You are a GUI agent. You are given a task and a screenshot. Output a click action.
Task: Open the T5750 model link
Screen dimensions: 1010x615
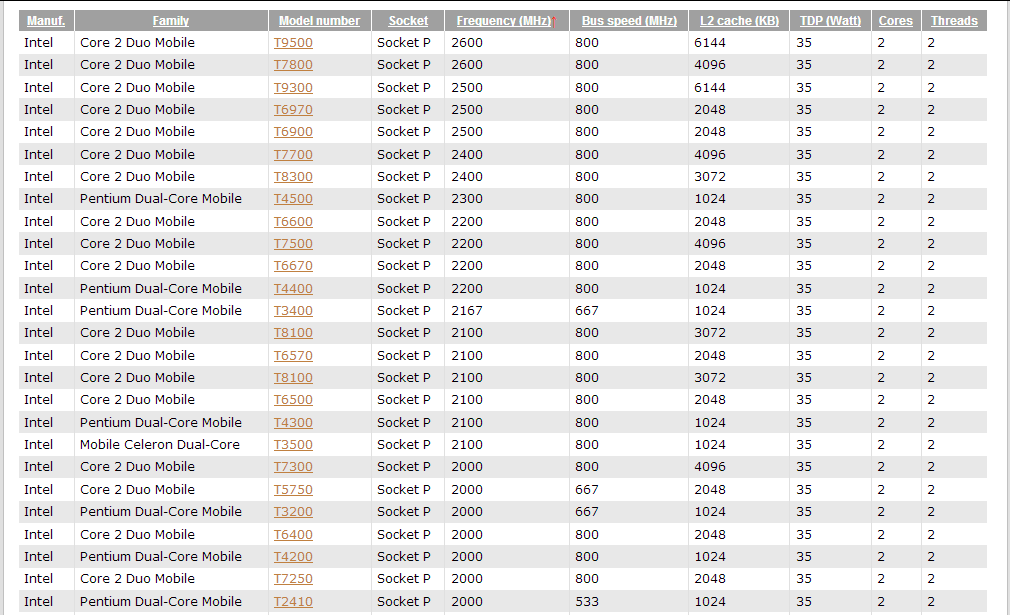[x=293, y=489]
